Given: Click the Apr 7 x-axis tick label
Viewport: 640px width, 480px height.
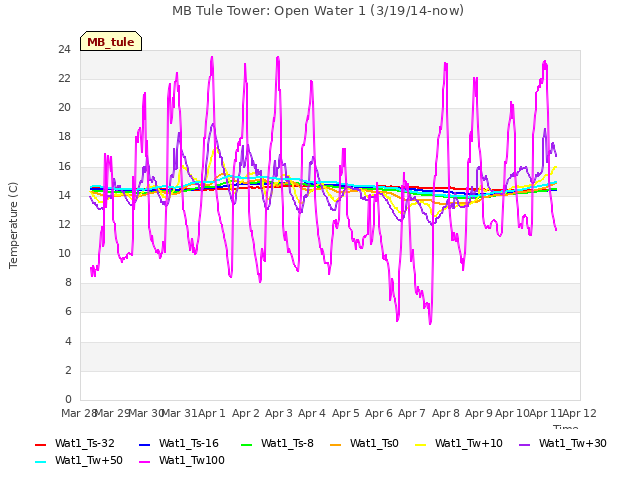Looking at the screenshot, I should [x=412, y=413].
